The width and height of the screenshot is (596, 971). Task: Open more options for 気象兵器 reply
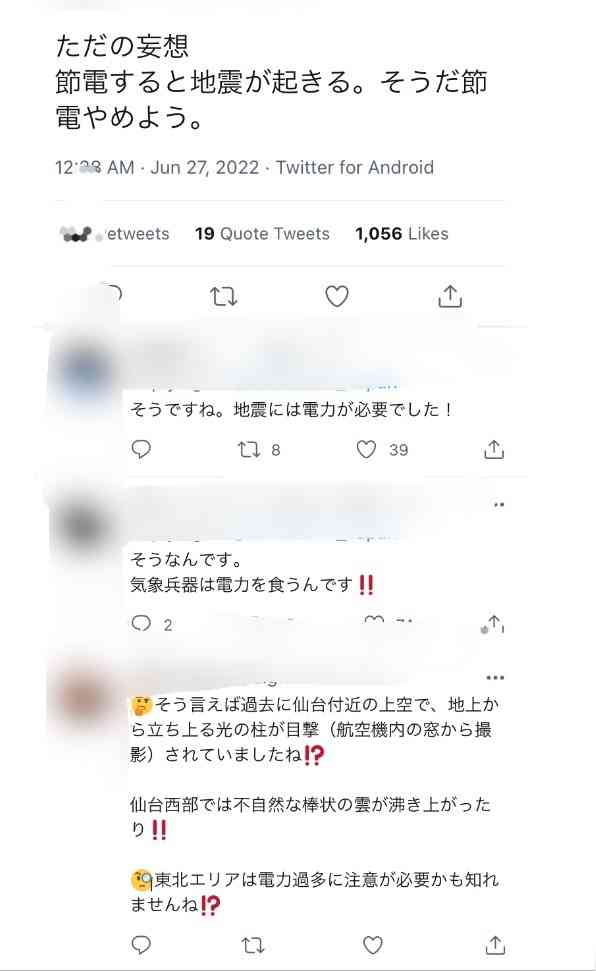(x=499, y=505)
